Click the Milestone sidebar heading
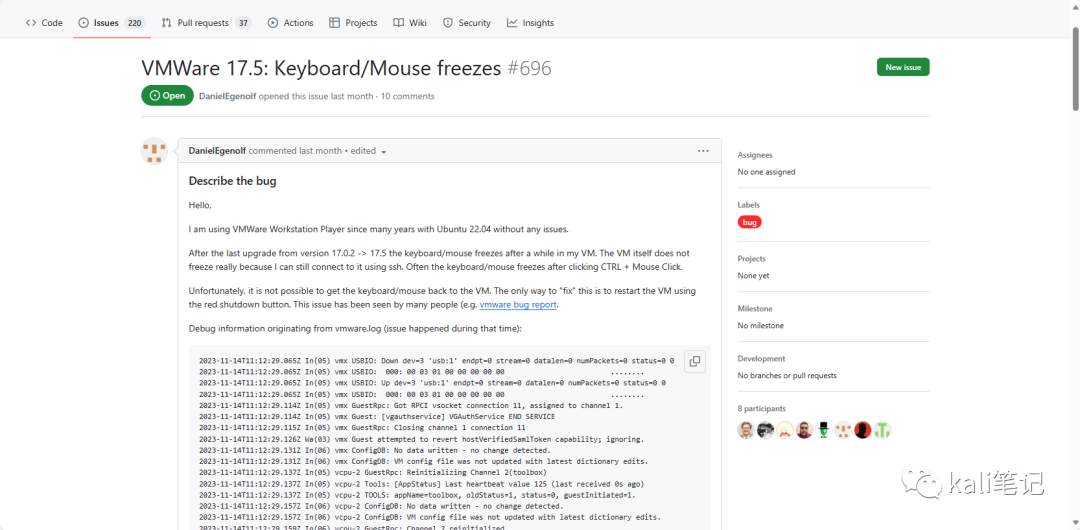Image resolution: width=1080 pixels, height=530 pixels. [755, 309]
